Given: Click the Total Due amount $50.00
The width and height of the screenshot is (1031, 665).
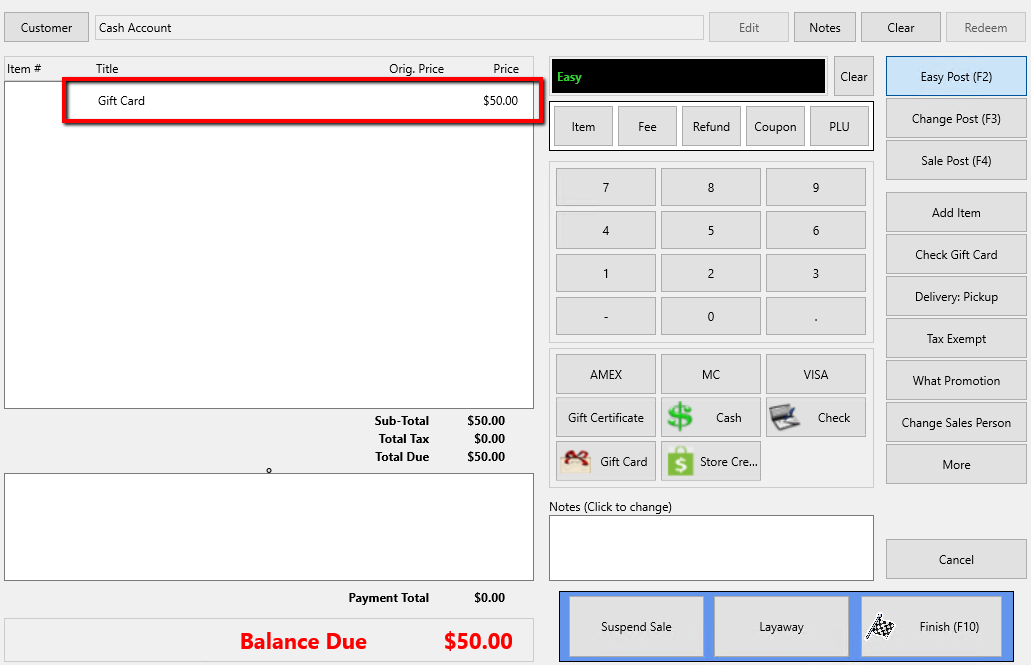Looking at the screenshot, I should point(486,456).
